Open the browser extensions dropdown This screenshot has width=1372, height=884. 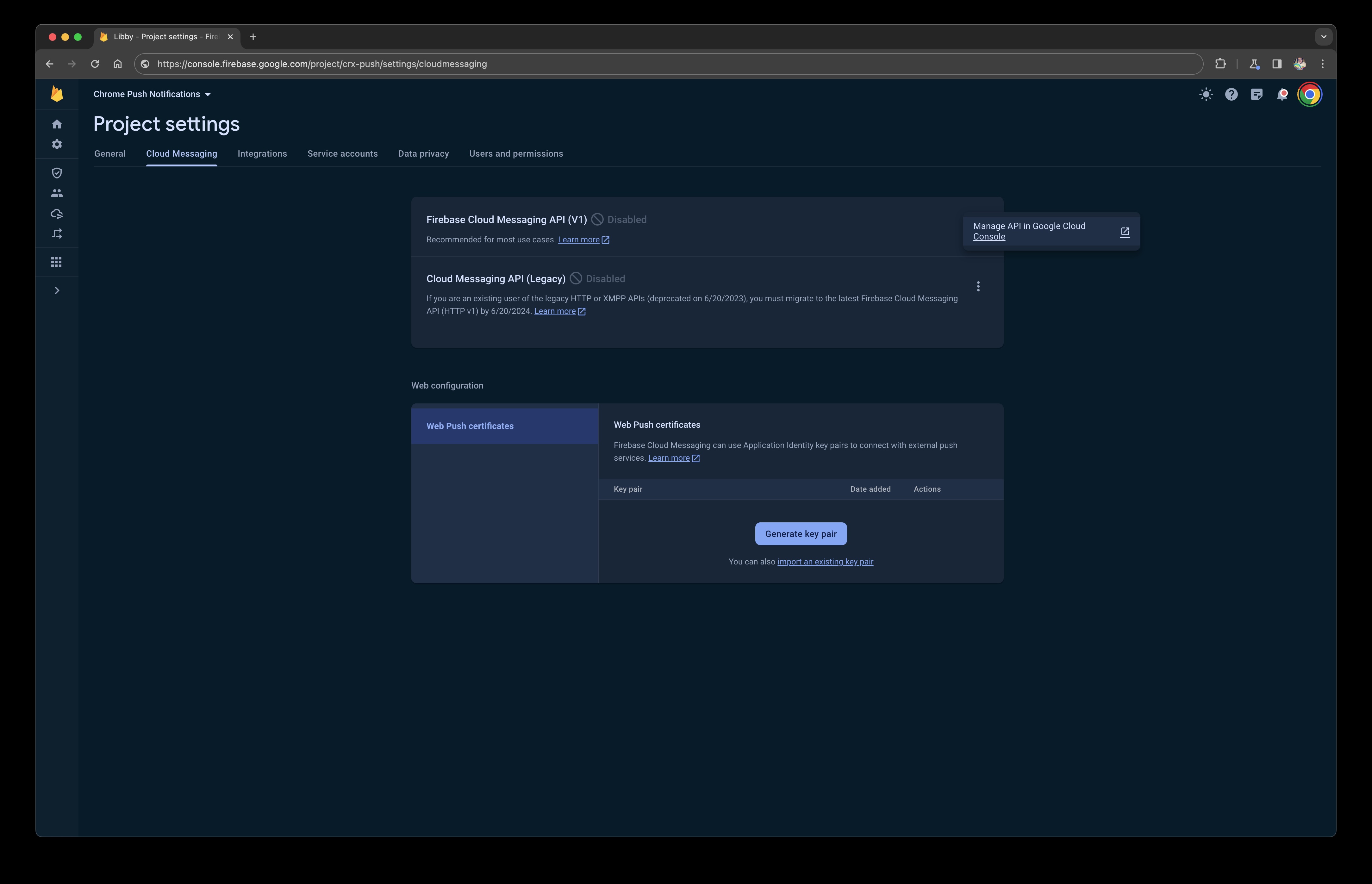1220,63
